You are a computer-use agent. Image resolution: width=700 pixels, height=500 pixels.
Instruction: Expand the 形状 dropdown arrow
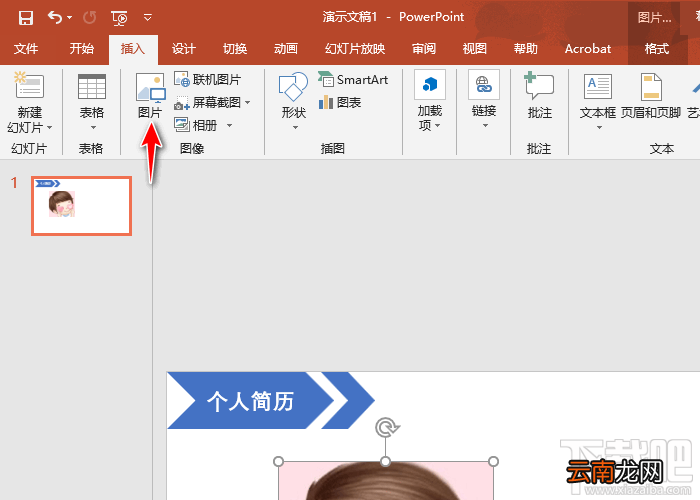click(295, 128)
